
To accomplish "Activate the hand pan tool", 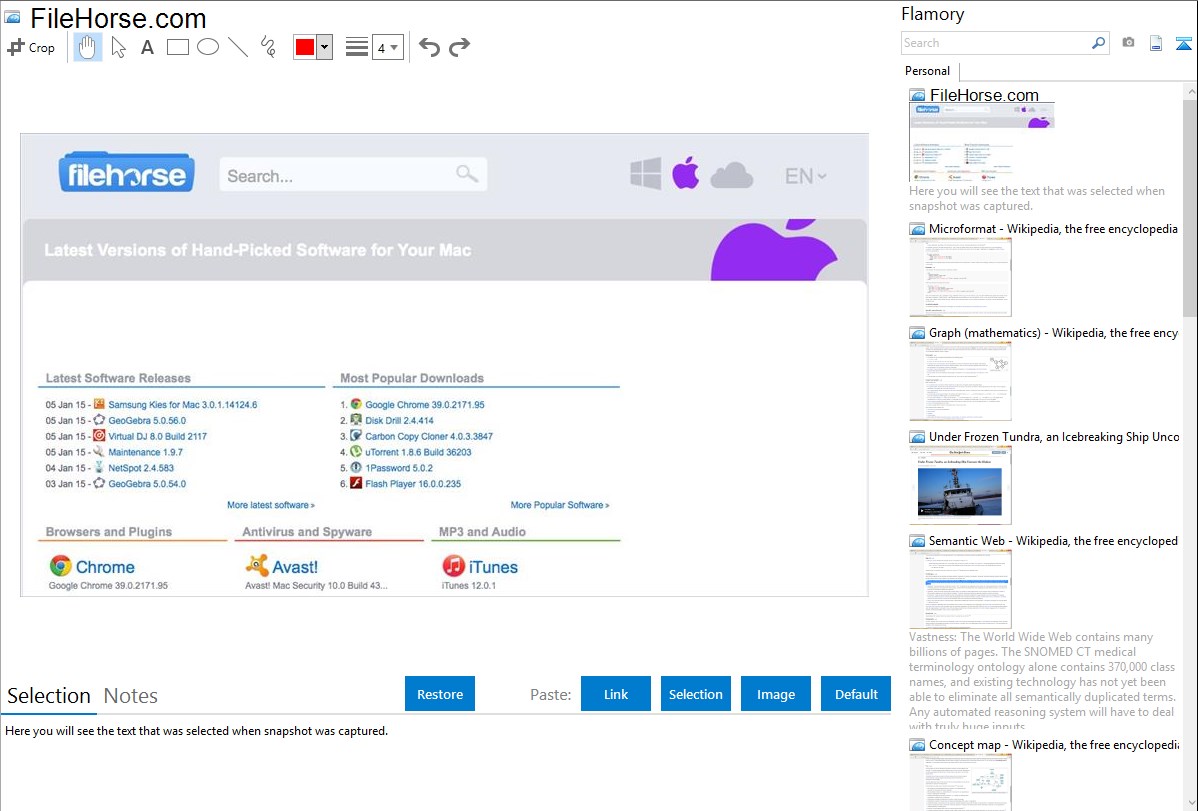I will point(87,47).
